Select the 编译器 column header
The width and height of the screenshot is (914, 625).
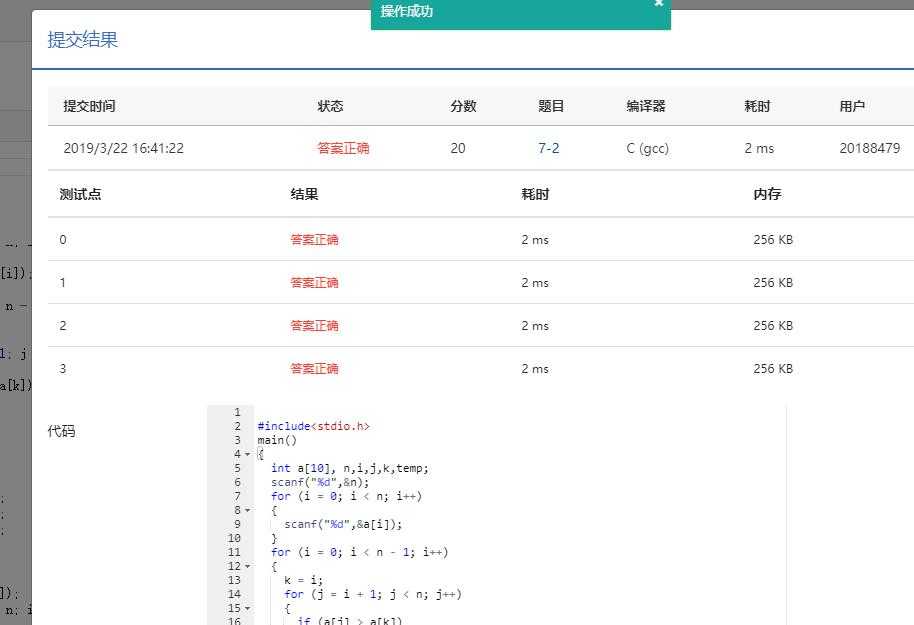[x=646, y=106]
